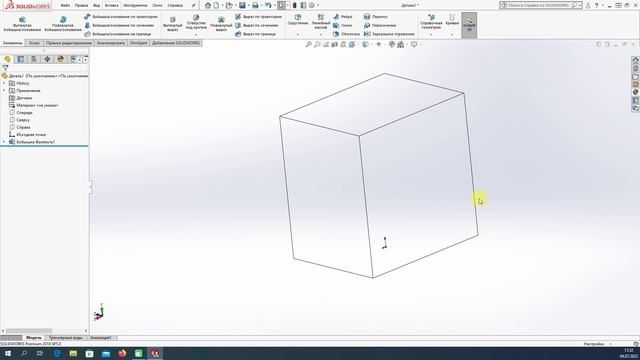Image resolution: width=640 pixels, height=360 pixels.
Task: Click the New document icon
Action: click(x=216, y=5)
